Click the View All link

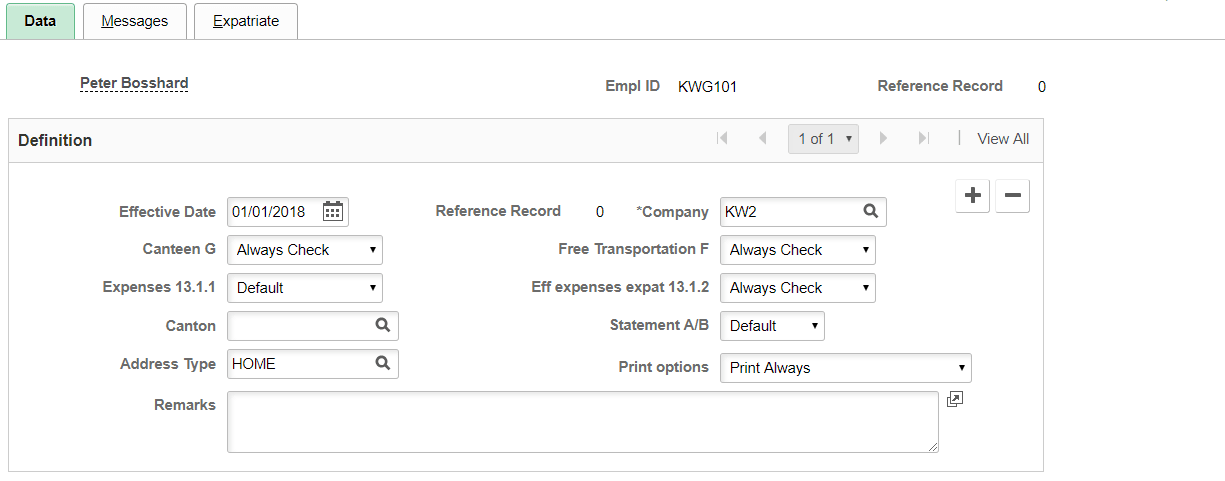(x=1003, y=139)
